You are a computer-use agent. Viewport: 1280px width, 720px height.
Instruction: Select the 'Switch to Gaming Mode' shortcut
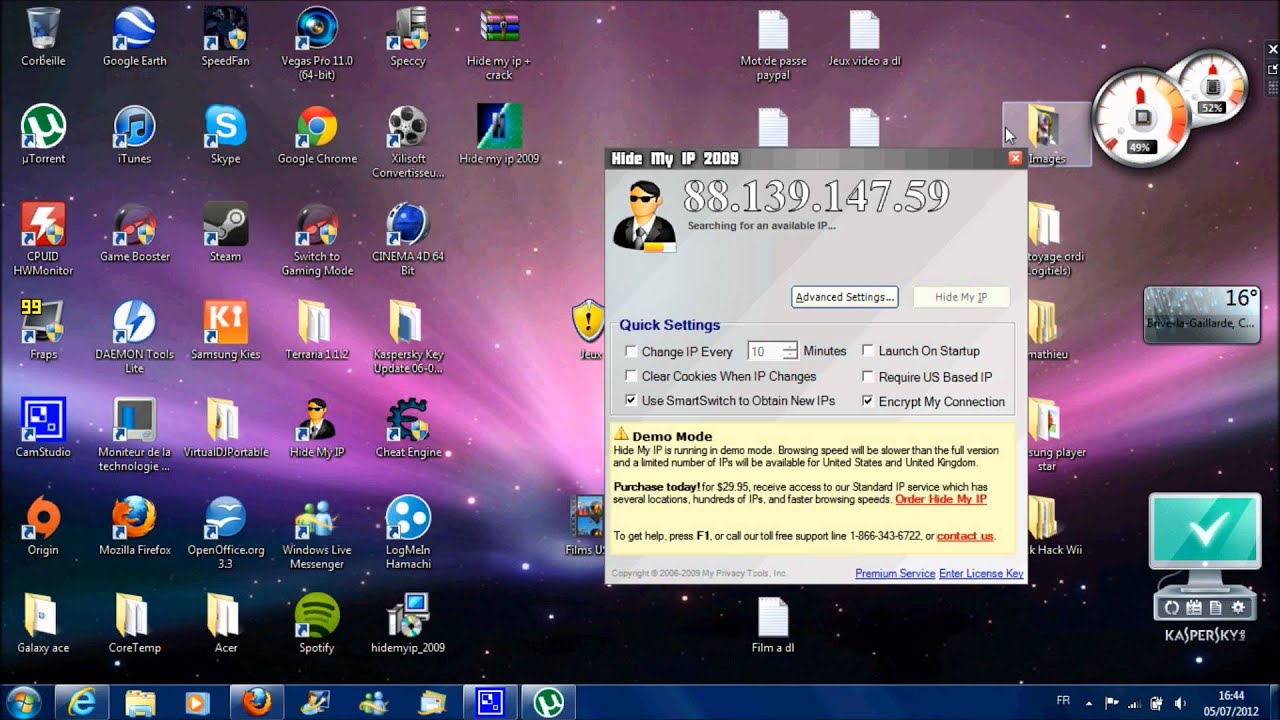pyautogui.click(x=317, y=240)
